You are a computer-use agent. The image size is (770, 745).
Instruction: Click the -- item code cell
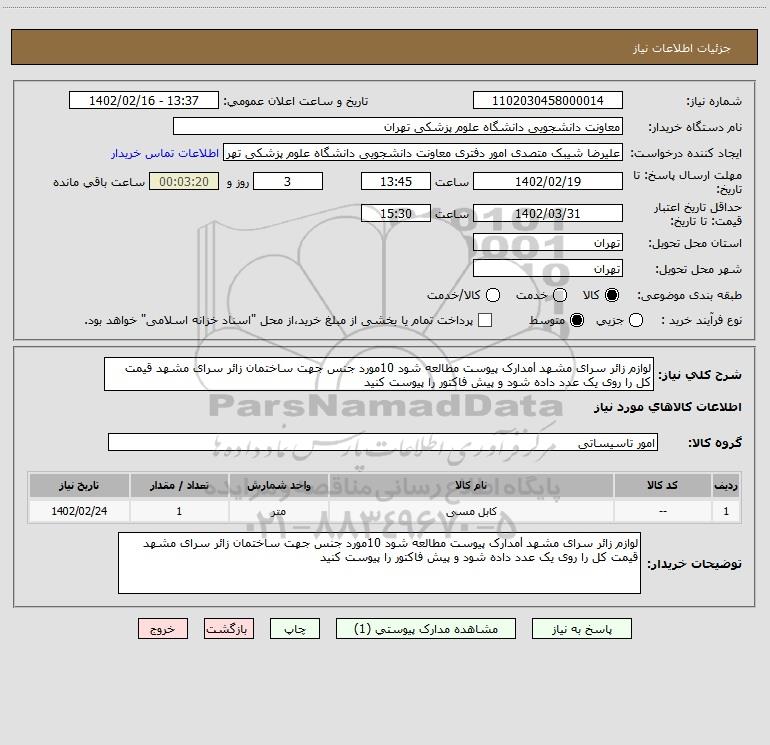point(662,511)
